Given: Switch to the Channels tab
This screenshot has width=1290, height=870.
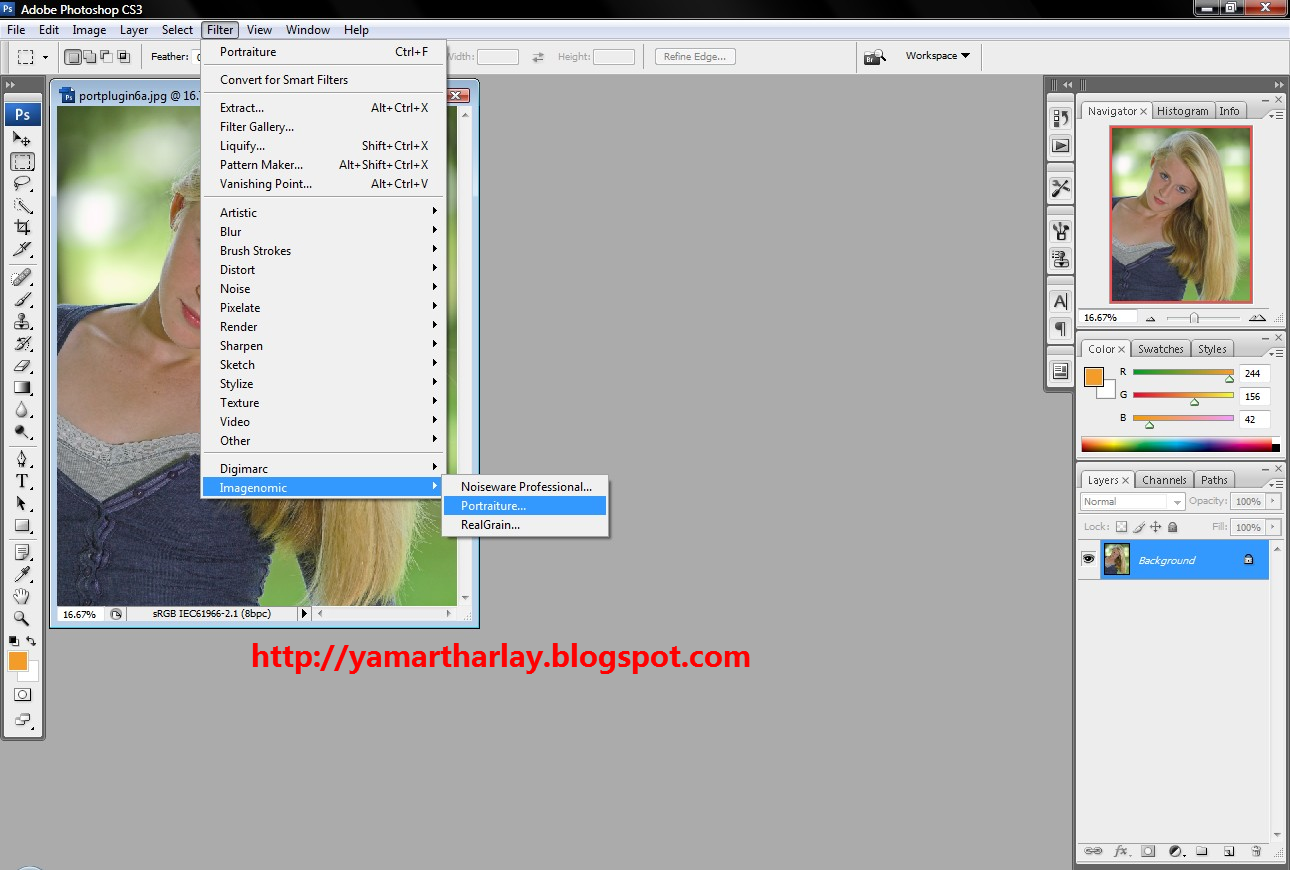Looking at the screenshot, I should click(1164, 480).
